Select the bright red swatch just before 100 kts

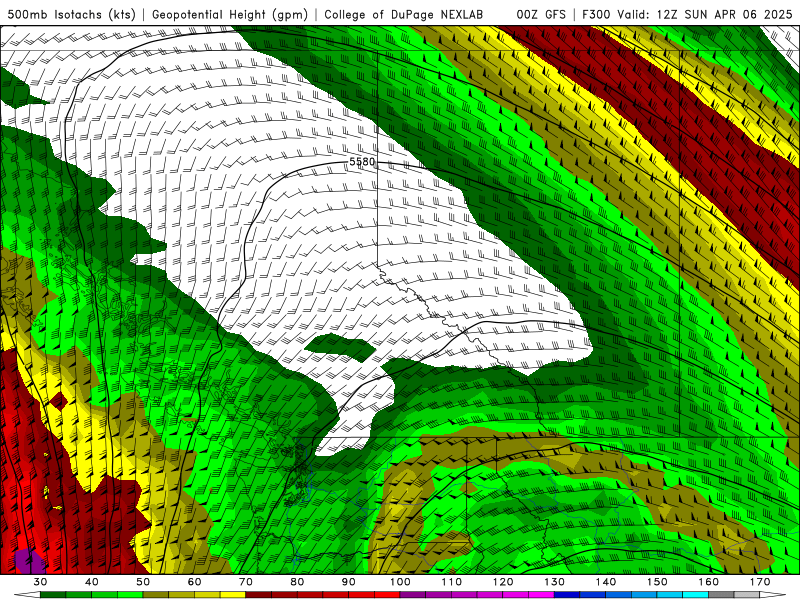click(387, 595)
